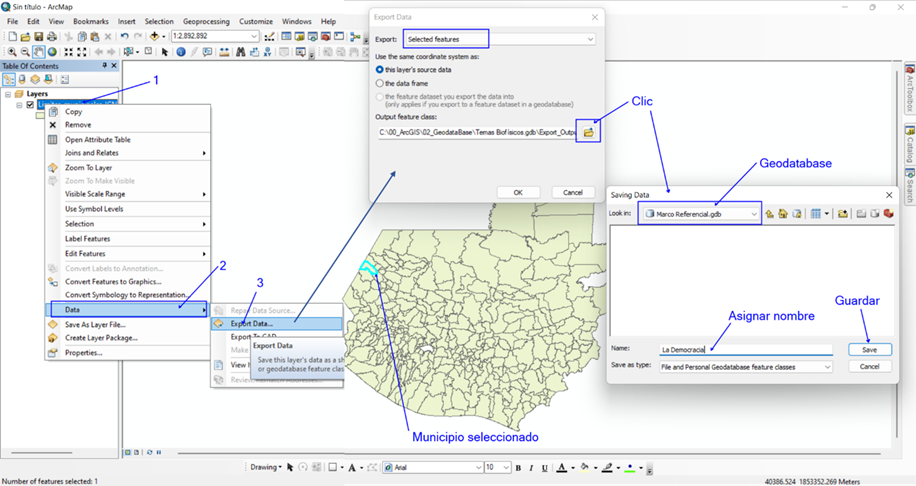Collapse the Layers tree node
The width and height of the screenshot is (916, 486).
(8, 94)
